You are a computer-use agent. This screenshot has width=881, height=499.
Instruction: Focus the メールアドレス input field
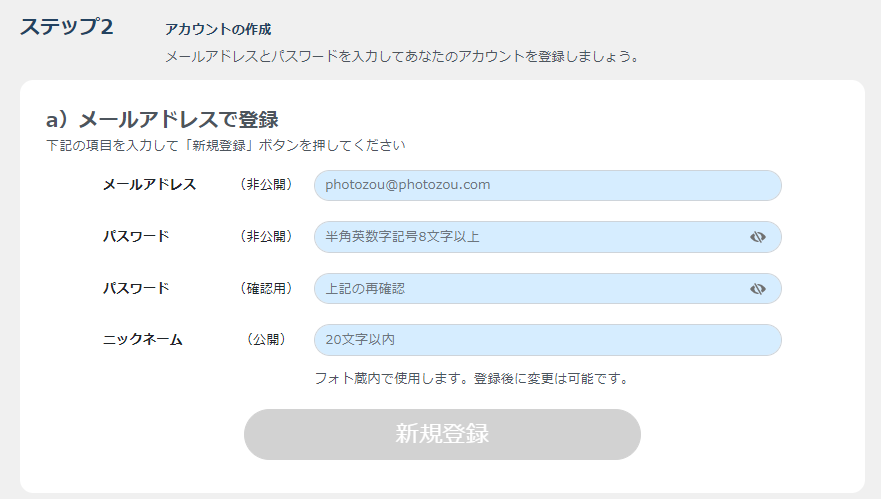tap(548, 185)
